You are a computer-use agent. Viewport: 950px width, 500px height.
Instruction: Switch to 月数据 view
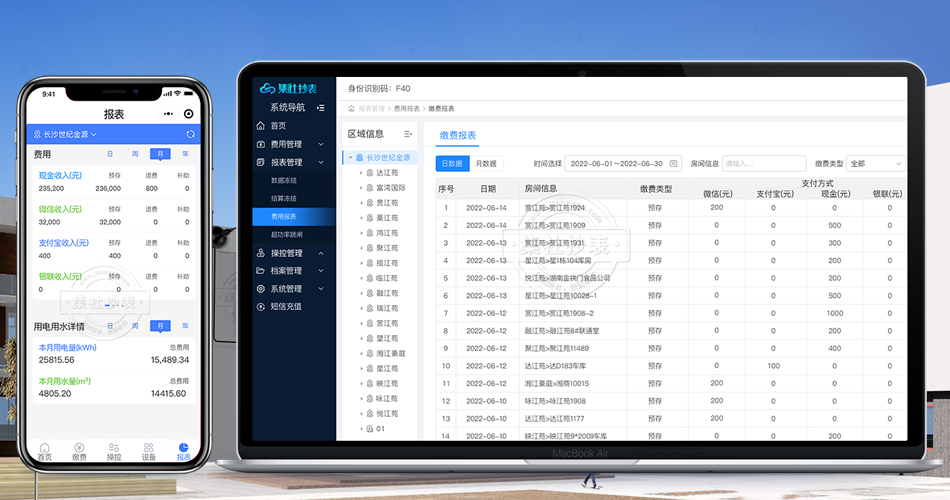pyautogui.click(x=485, y=163)
